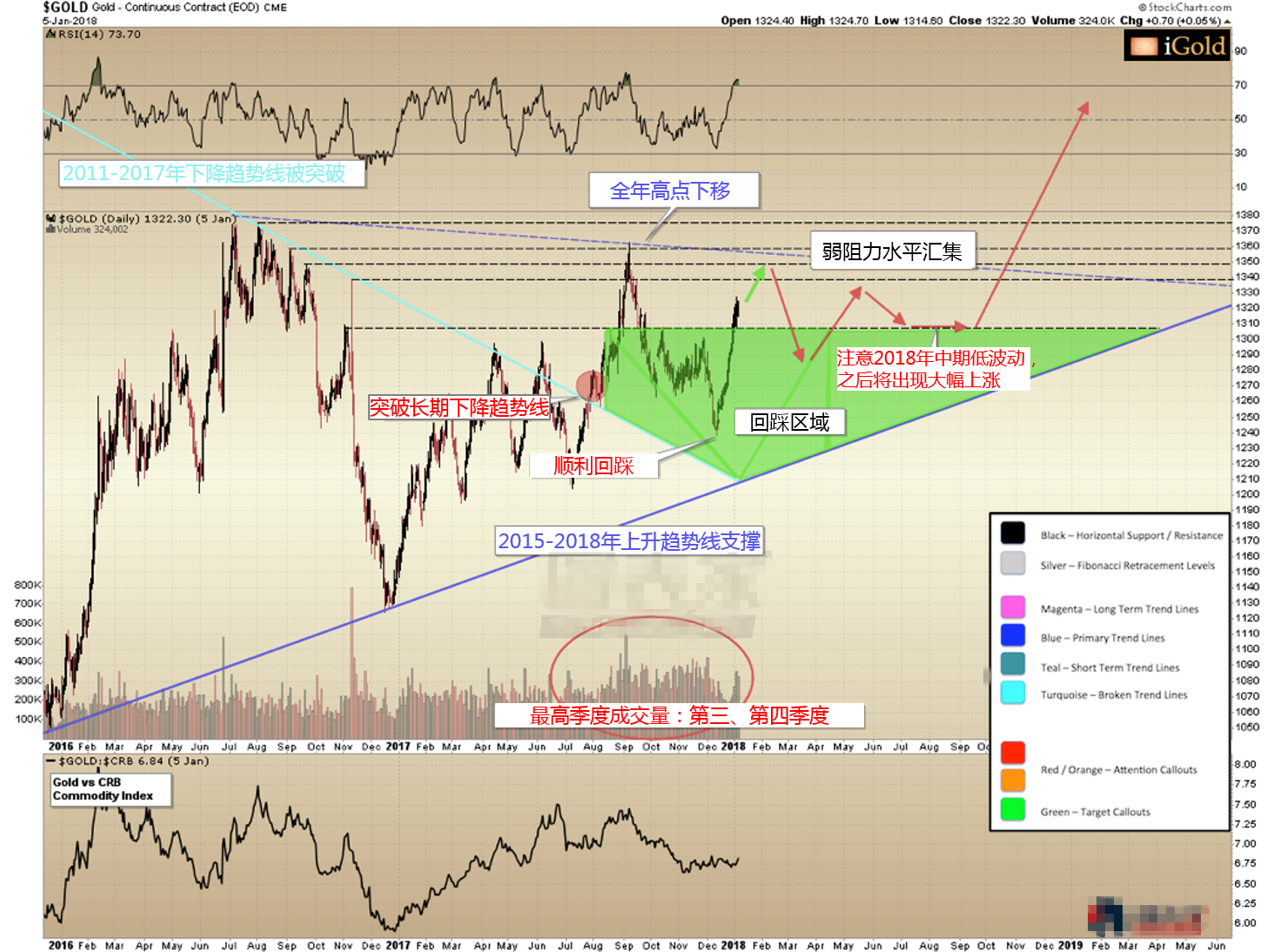Click the 2019 label on bottom time axis
This screenshot has height=952, width=1274.
[1070, 945]
